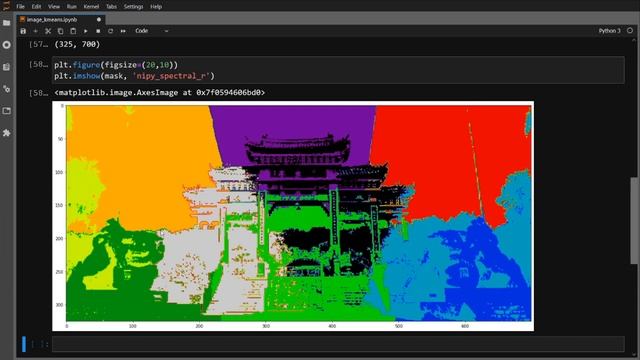The height and width of the screenshot is (360, 640).
Task: Click the segmented mask plot image
Action: point(293,216)
